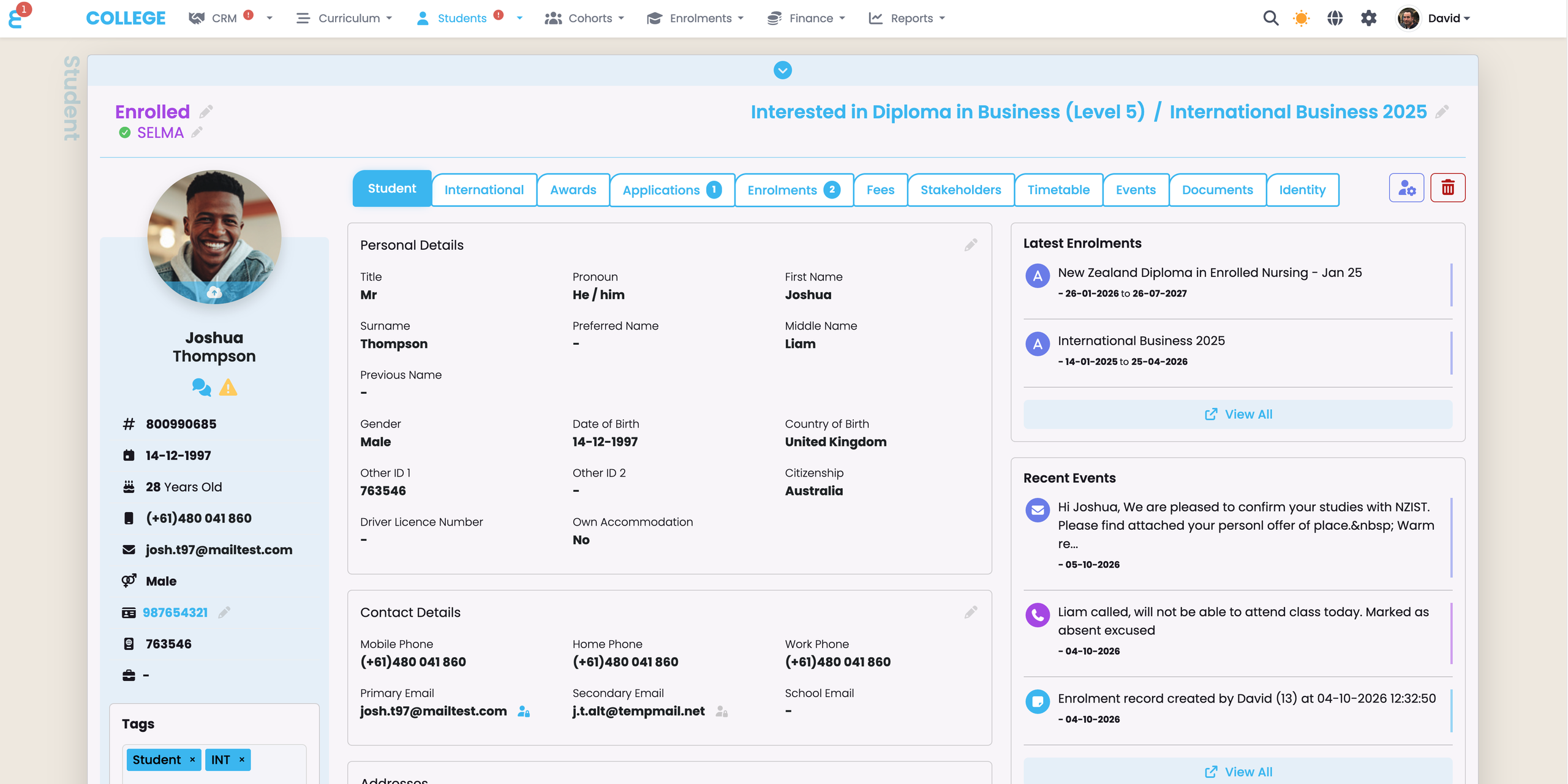Click View All under Recent Events
1568x784 pixels.
click(x=1238, y=771)
